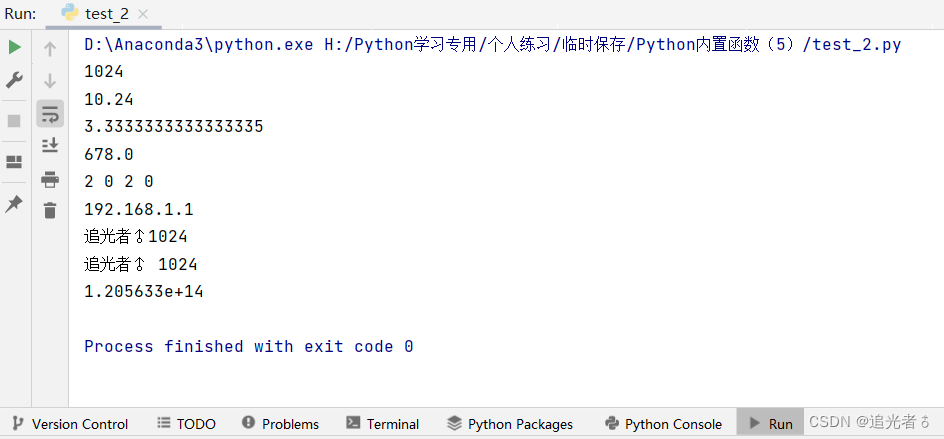Click the Stop process square icon

14,121
